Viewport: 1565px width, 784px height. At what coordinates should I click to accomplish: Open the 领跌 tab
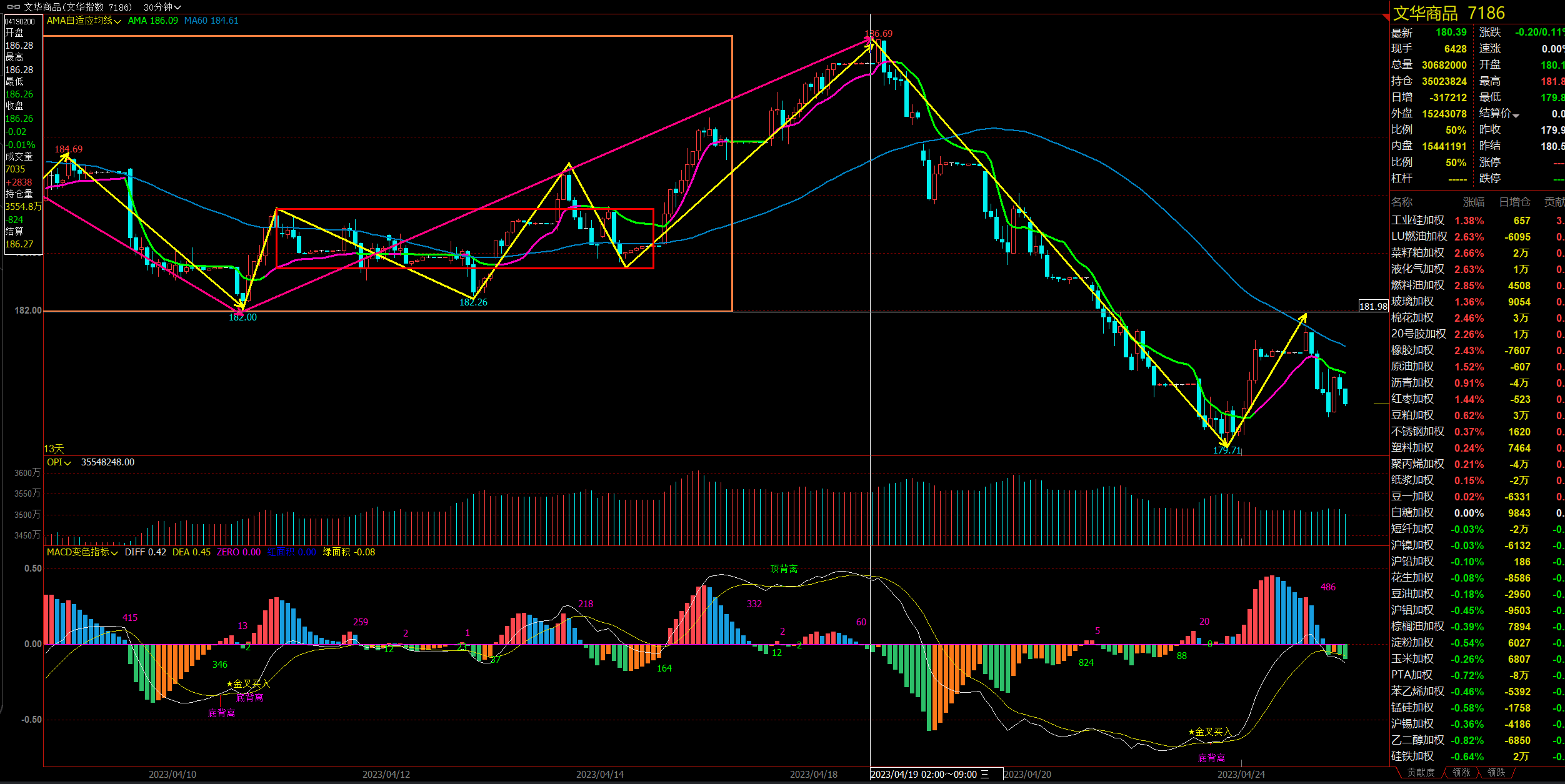click(1496, 773)
